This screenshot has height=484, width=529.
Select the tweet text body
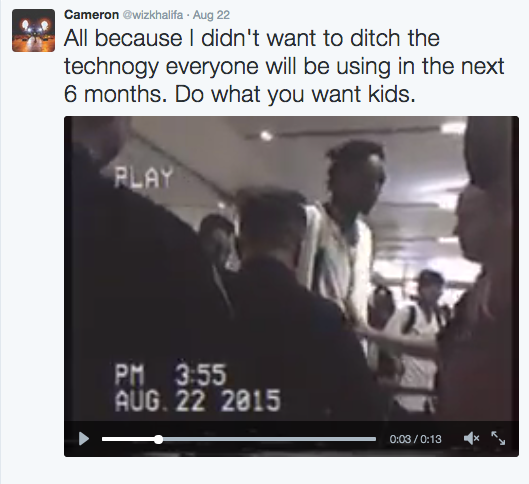[284, 66]
